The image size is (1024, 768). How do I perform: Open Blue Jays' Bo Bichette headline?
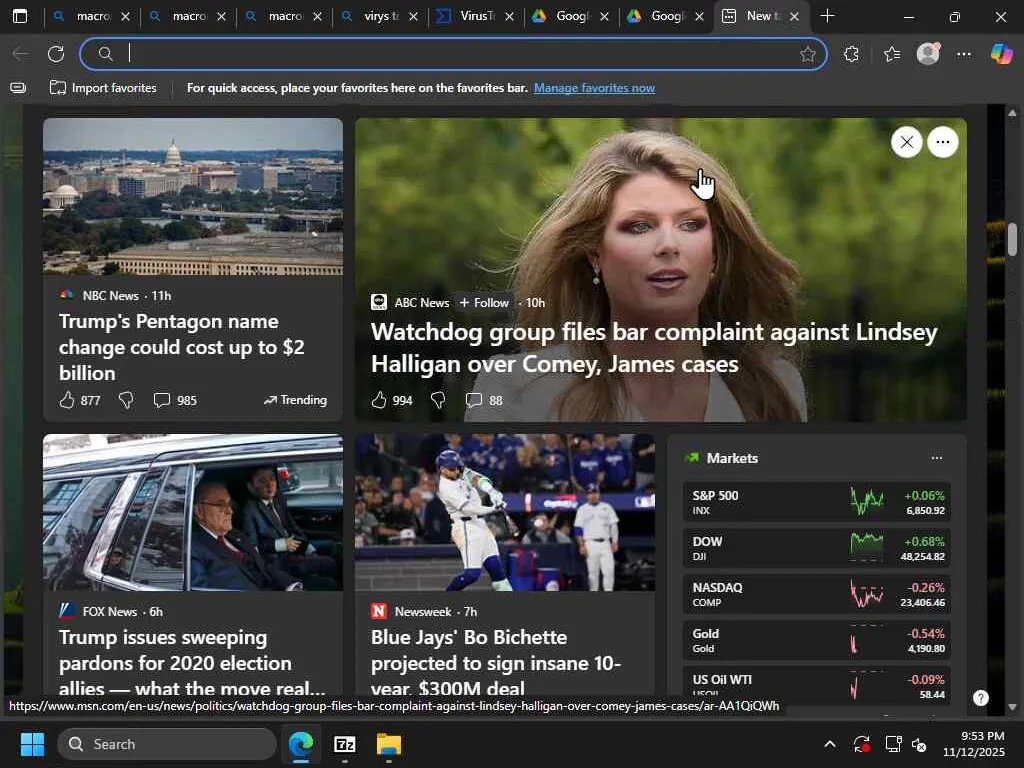click(x=496, y=662)
